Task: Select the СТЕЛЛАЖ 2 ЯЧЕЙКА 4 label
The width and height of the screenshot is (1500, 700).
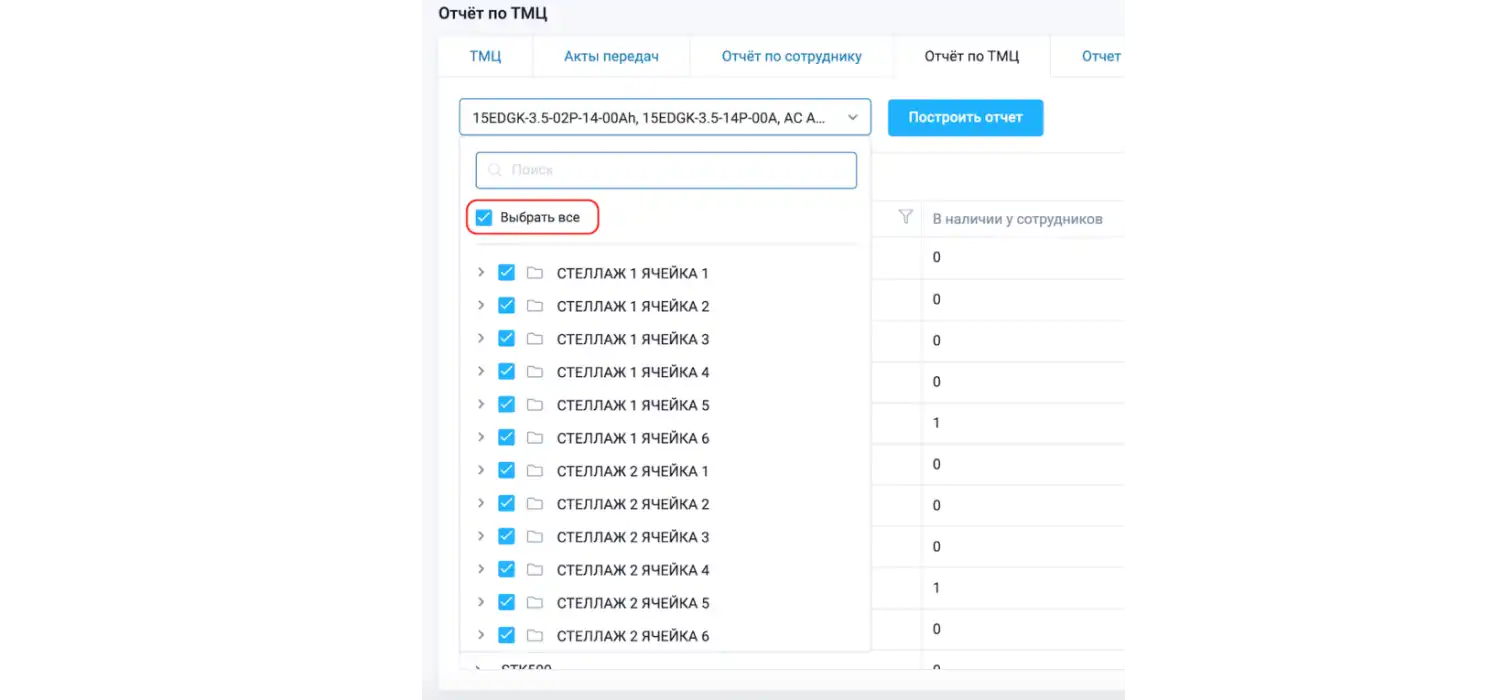Action: (x=632, y=570)
